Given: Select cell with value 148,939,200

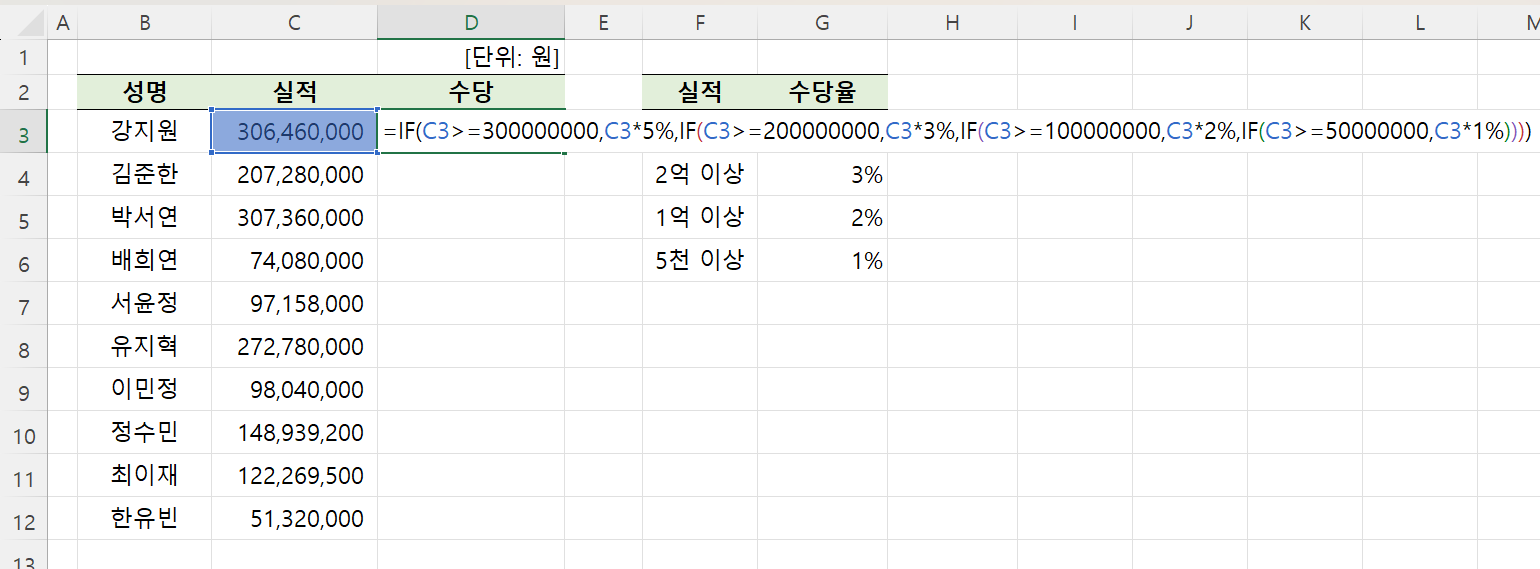Looking at the screenshot, I should [294, 433].
